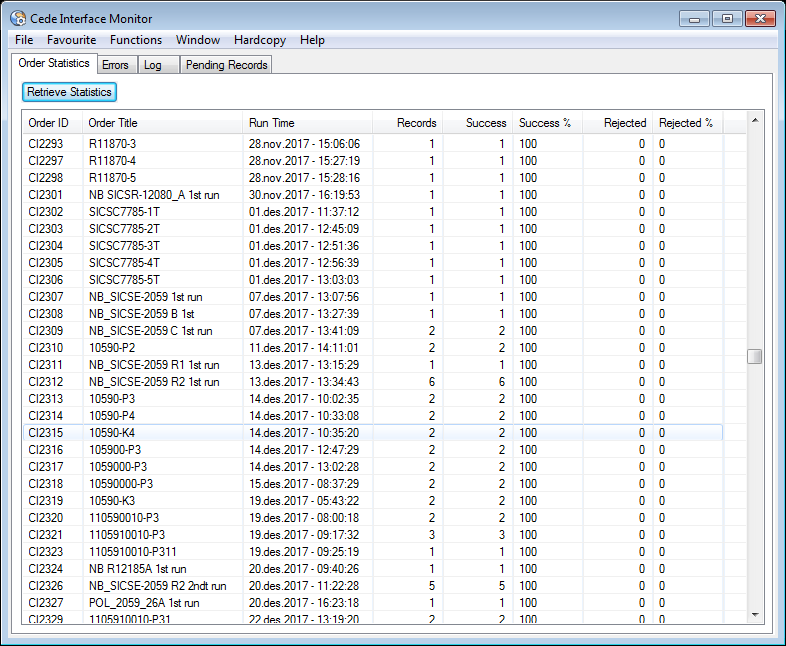This screenshot has width=786, height=646.
Task: Sort by the Run Time column header
Action: click(x=272, y=123)
